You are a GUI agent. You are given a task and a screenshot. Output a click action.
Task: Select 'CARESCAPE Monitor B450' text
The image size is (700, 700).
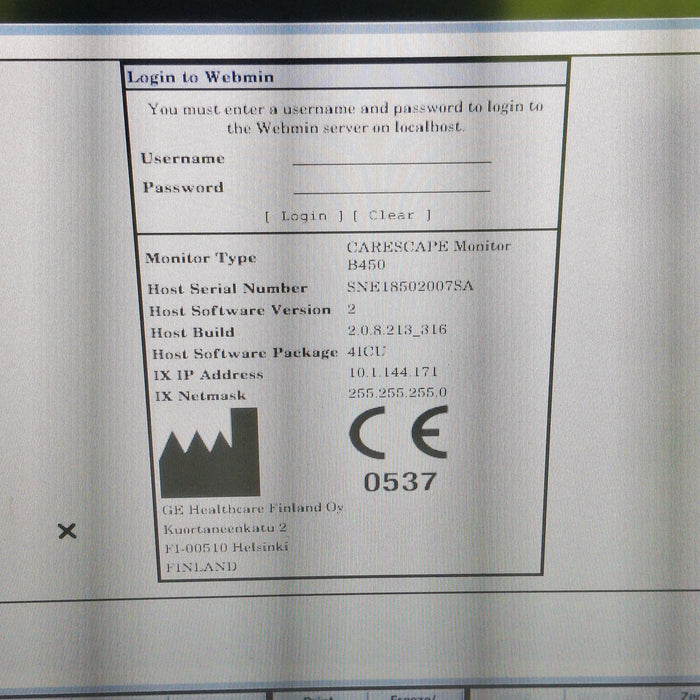coord(429,255)
